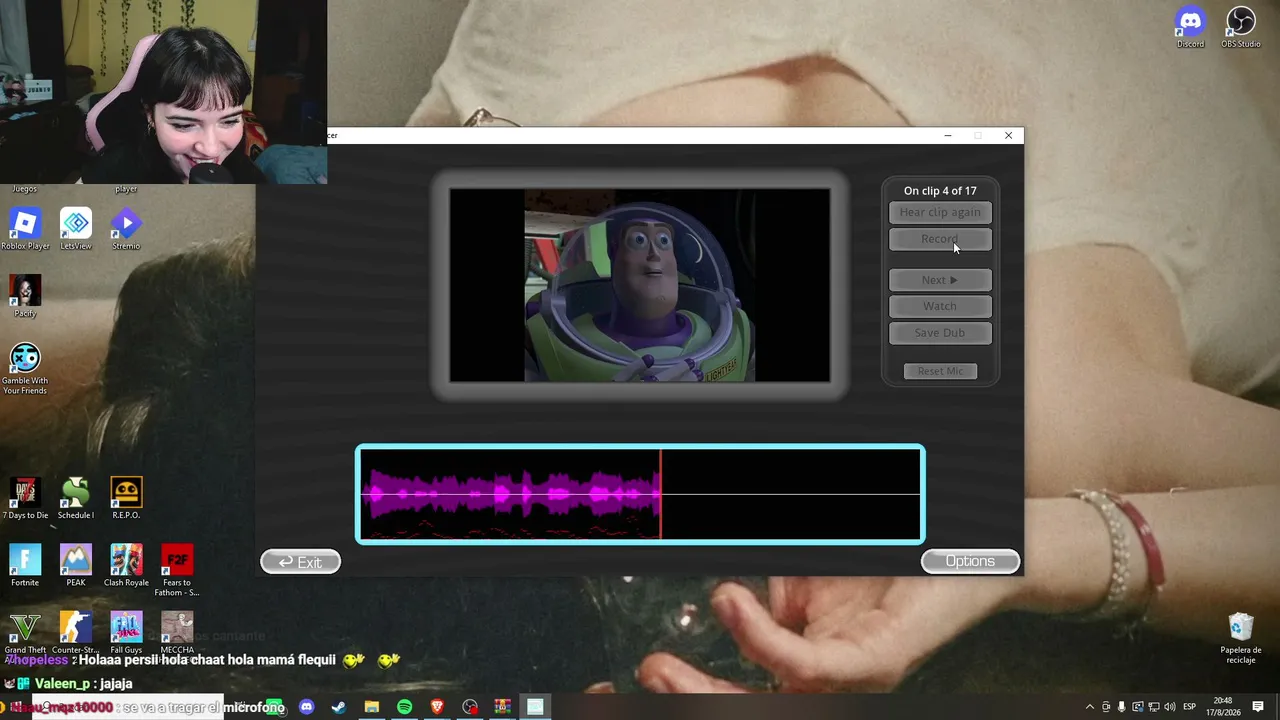The image size is (1280, 720).
Task: Open OBS Studio from the taskbar
Action: click(470, 707)
